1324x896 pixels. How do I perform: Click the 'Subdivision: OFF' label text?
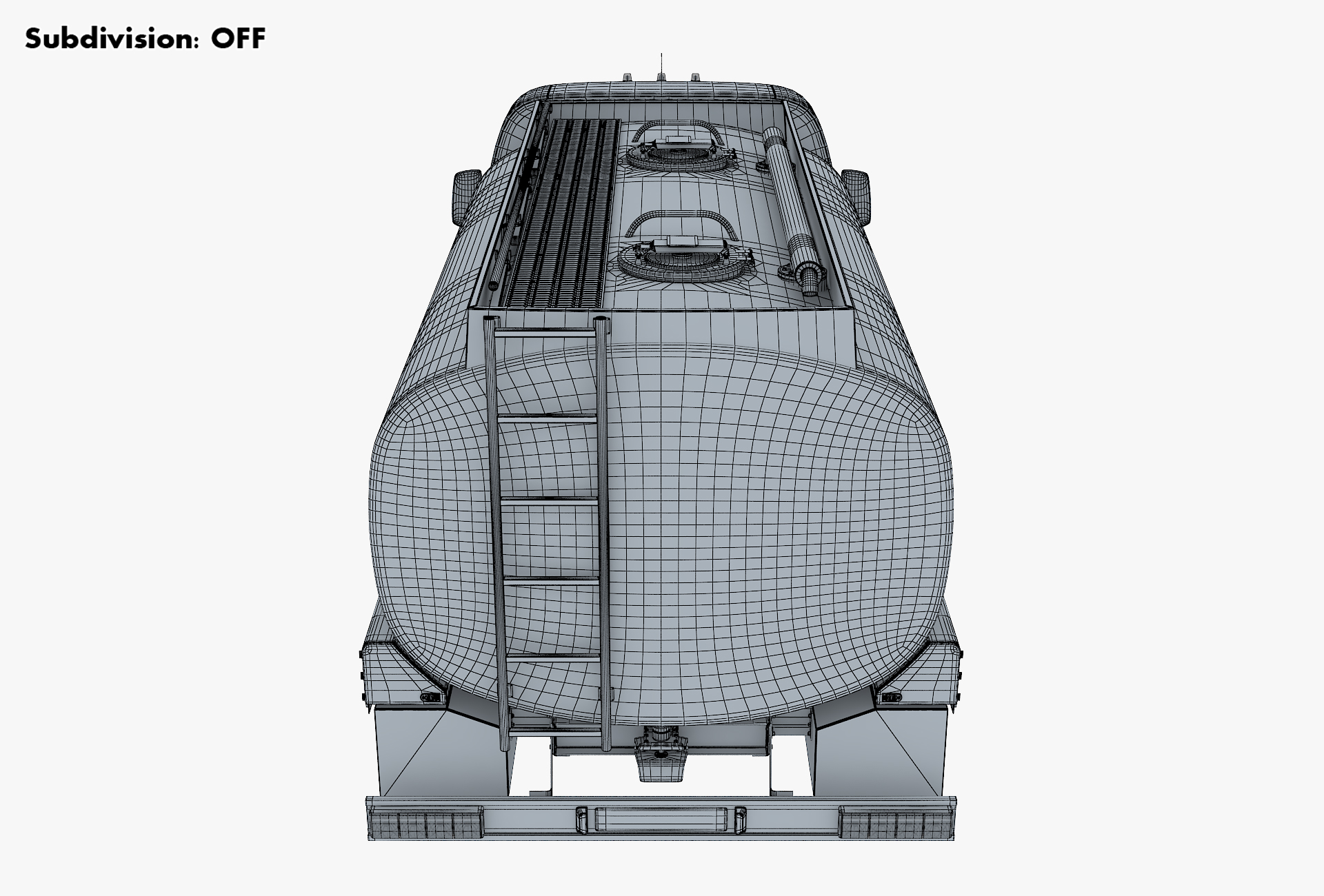tap(145, 39)
